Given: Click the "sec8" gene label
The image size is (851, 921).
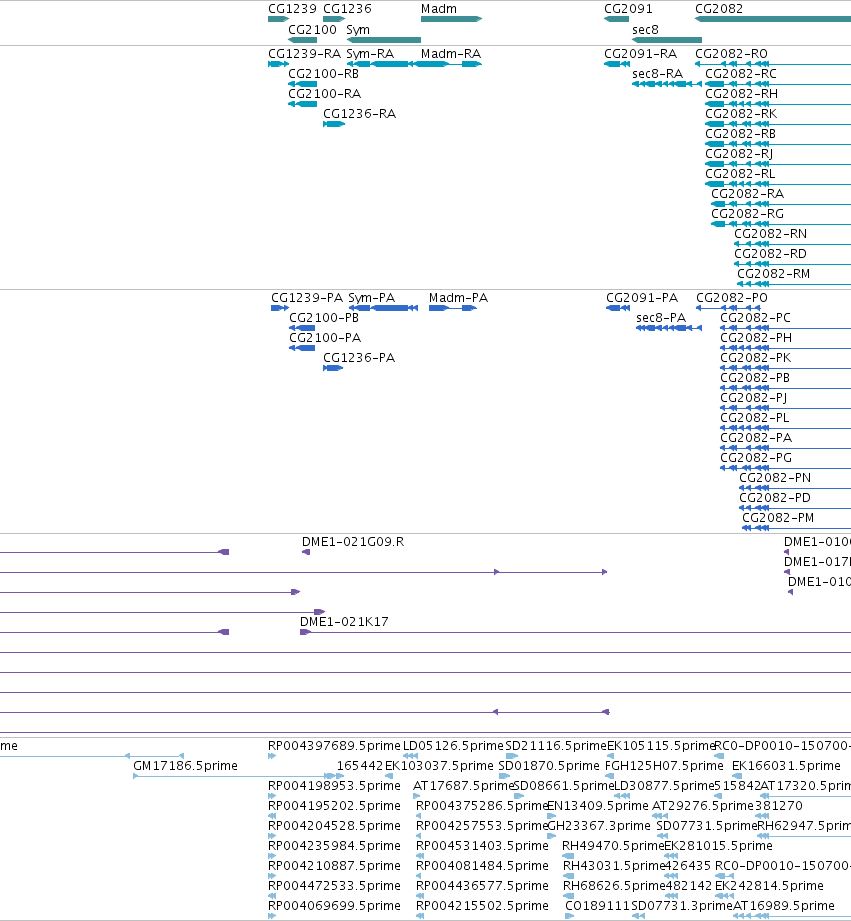Looking at the screenshot, I should pos(645,30).
